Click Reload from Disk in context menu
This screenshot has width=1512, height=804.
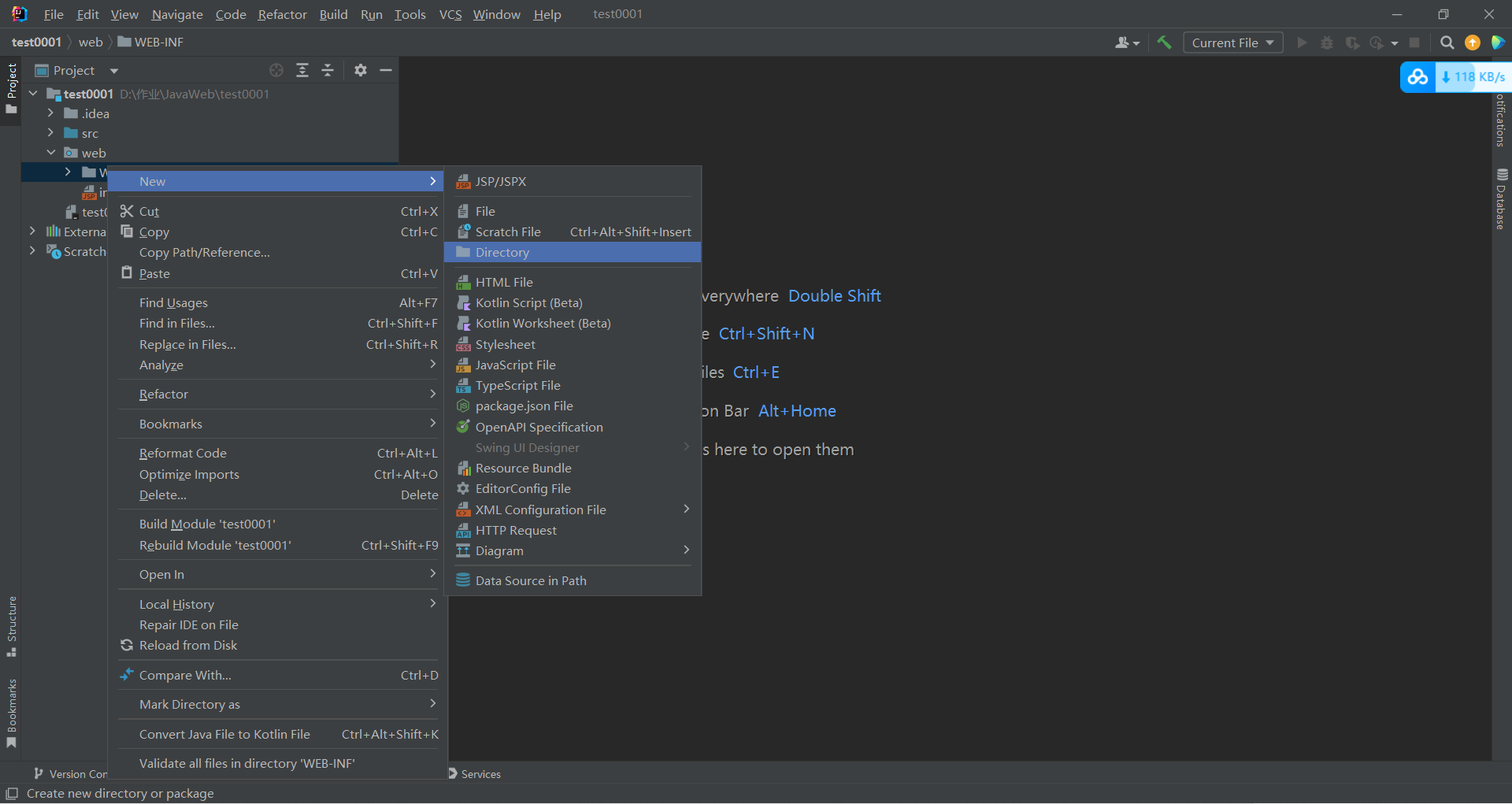(x=188, y=646)
